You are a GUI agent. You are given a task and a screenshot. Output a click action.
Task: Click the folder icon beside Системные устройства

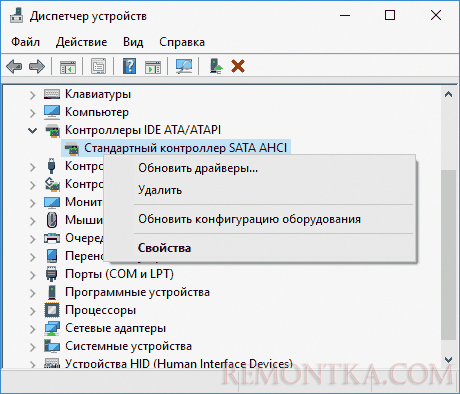[x=52, y=346]
